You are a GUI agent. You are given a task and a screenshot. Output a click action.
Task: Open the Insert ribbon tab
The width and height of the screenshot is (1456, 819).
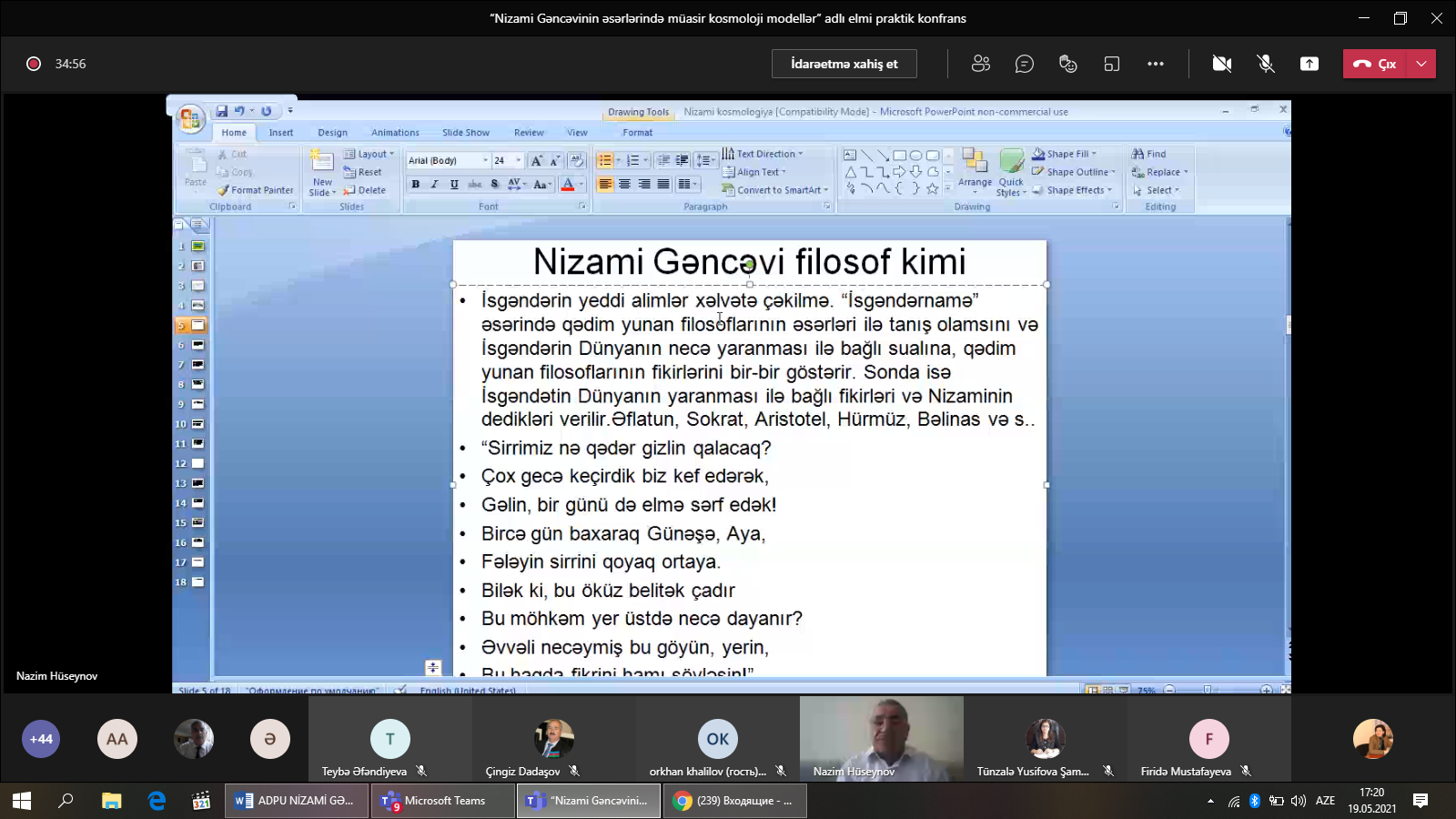tap(280, 133)
